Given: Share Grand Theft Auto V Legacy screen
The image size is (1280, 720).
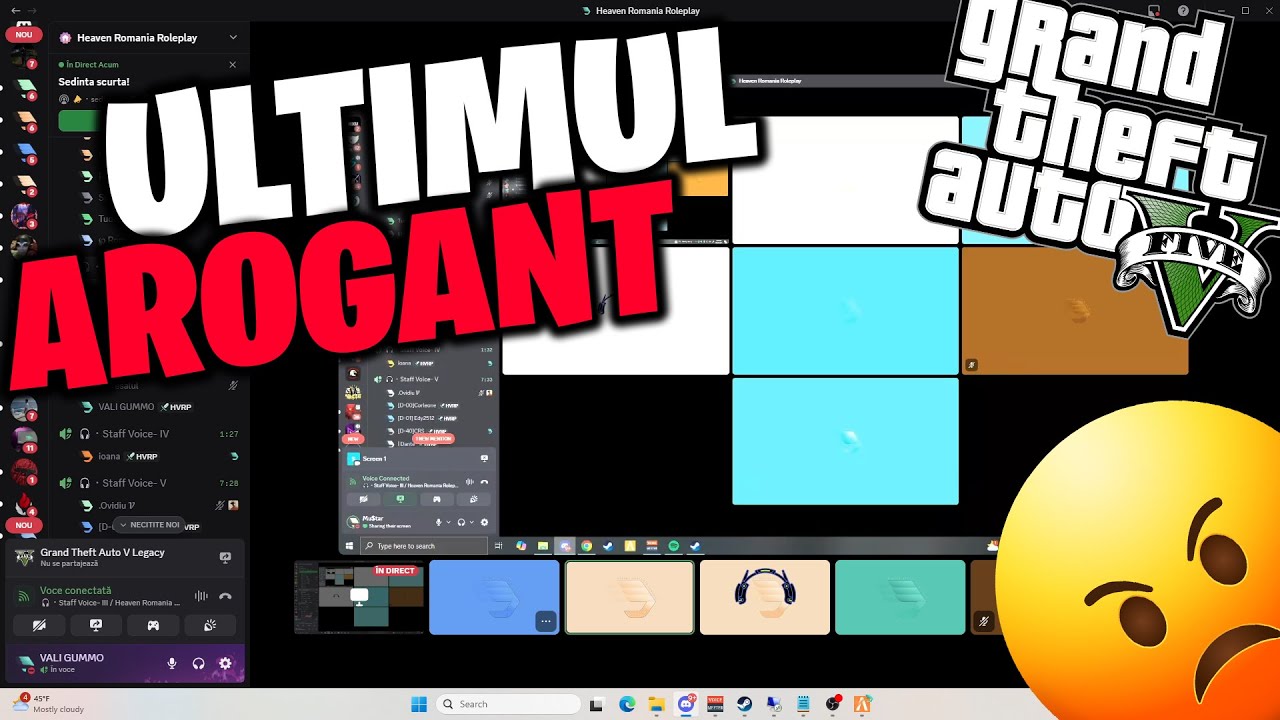Looking at the screenshot, I should pos(225,557).
